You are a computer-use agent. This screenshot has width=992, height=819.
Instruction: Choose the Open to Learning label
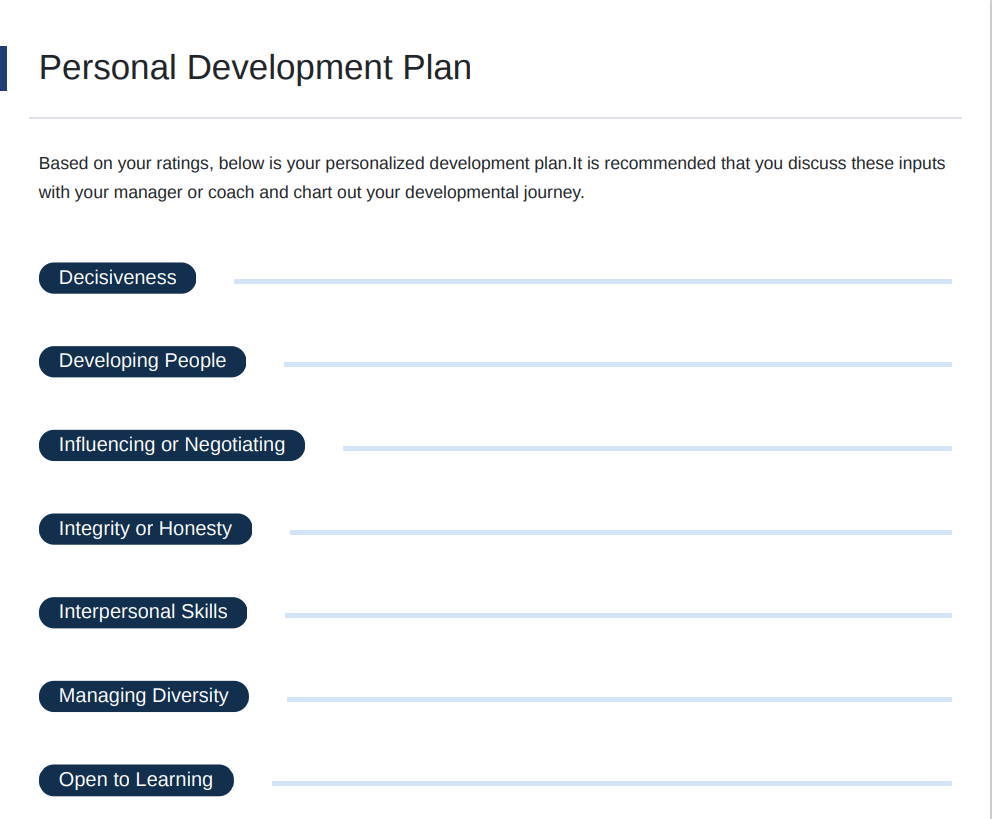[x=135, y=780]
